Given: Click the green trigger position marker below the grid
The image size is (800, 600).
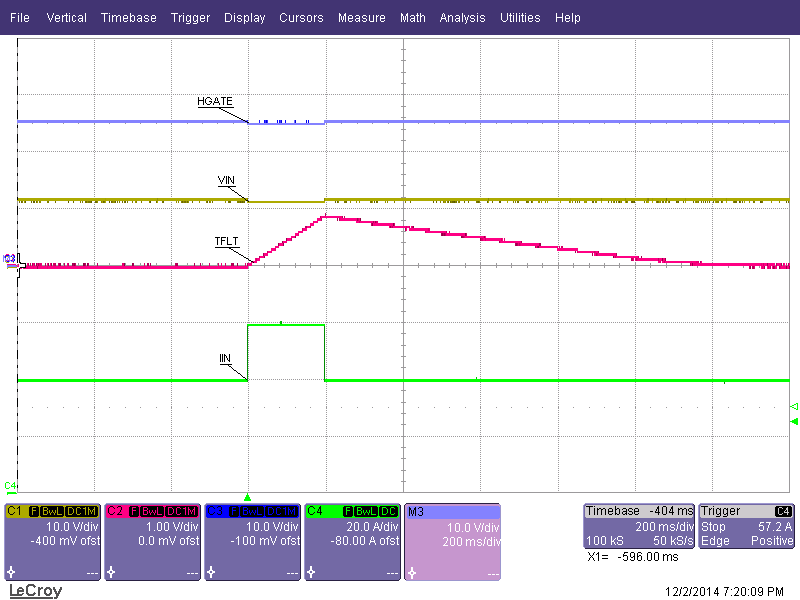Looking at the screenshot, I should coord(247,495).
